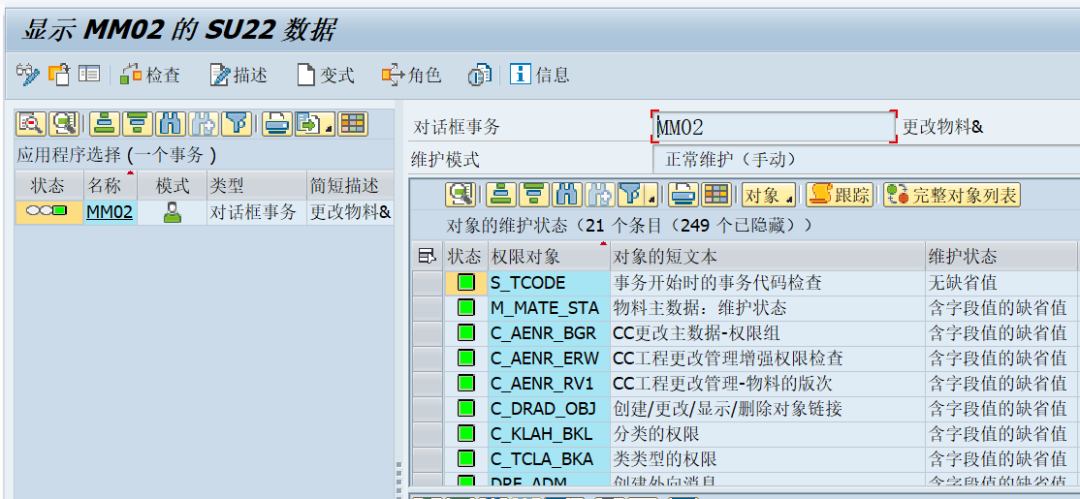1080x499 pixels.
Task: Click green status square of C_KLAH_BKL row
Action: tap(466, 434)
